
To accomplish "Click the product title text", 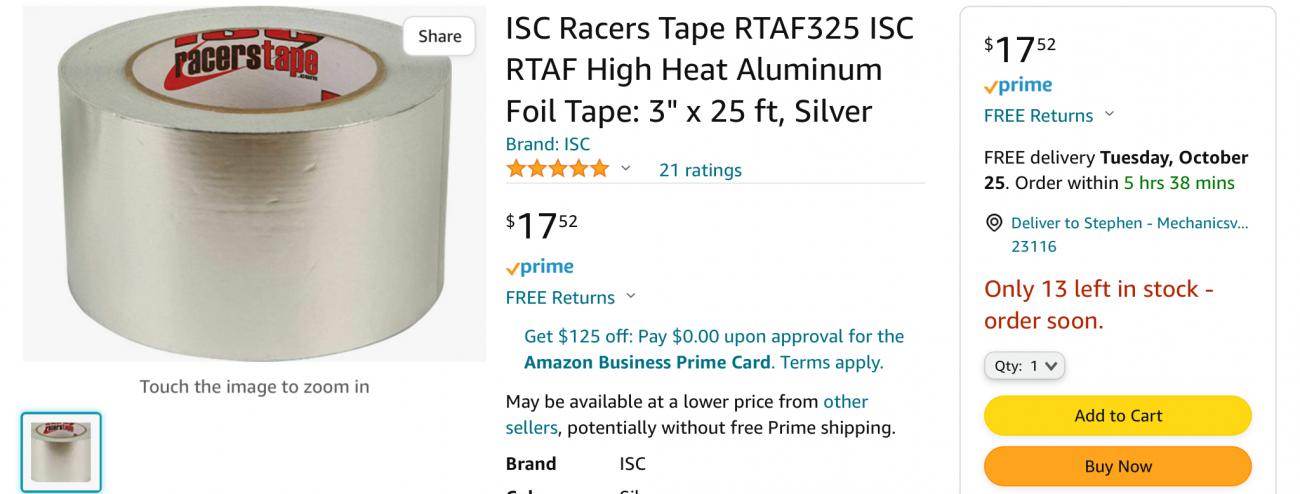I will pyautogui.click(x=709, y=70).
